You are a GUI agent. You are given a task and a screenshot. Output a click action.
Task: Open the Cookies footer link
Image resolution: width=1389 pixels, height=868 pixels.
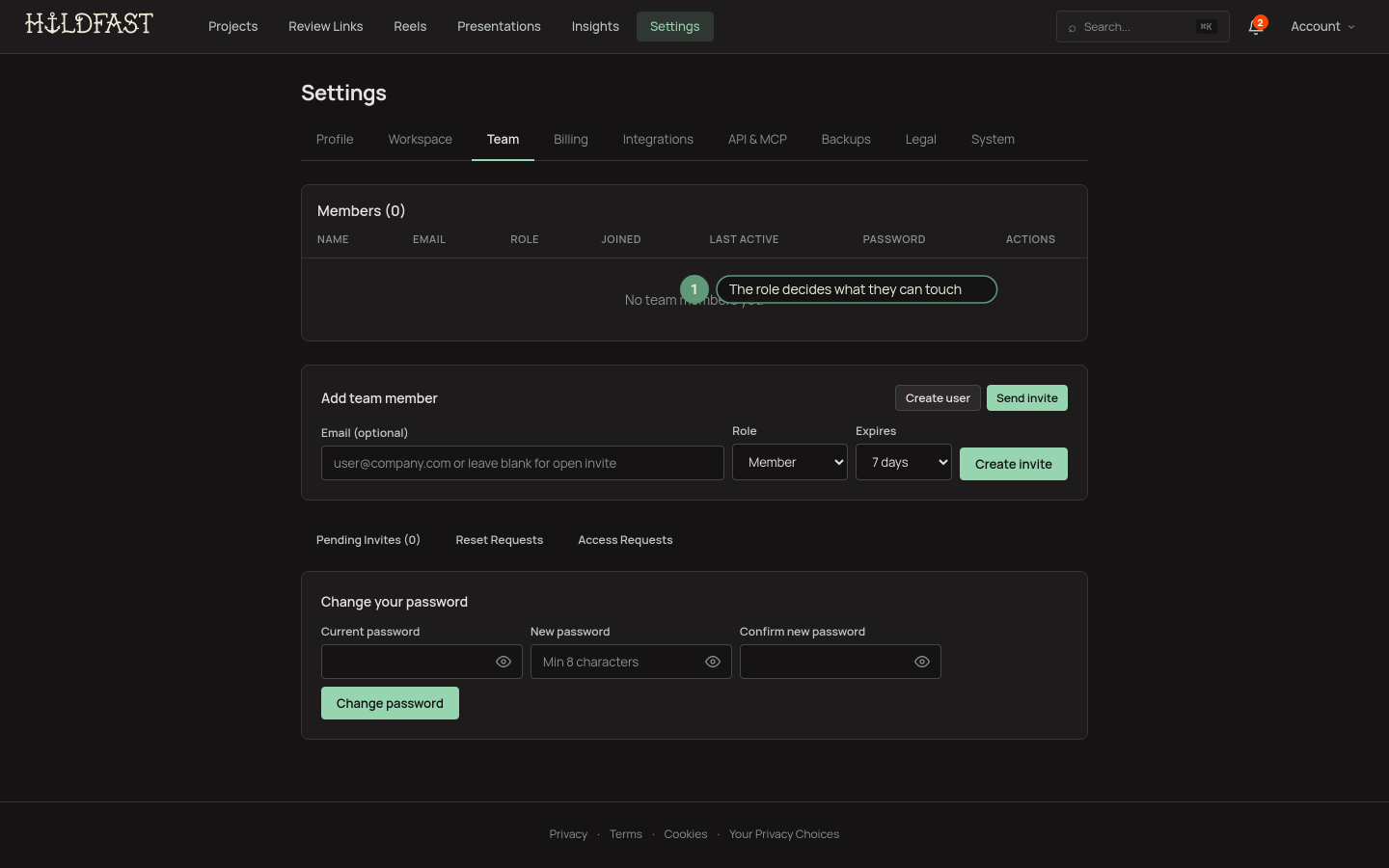coord(686,834)
